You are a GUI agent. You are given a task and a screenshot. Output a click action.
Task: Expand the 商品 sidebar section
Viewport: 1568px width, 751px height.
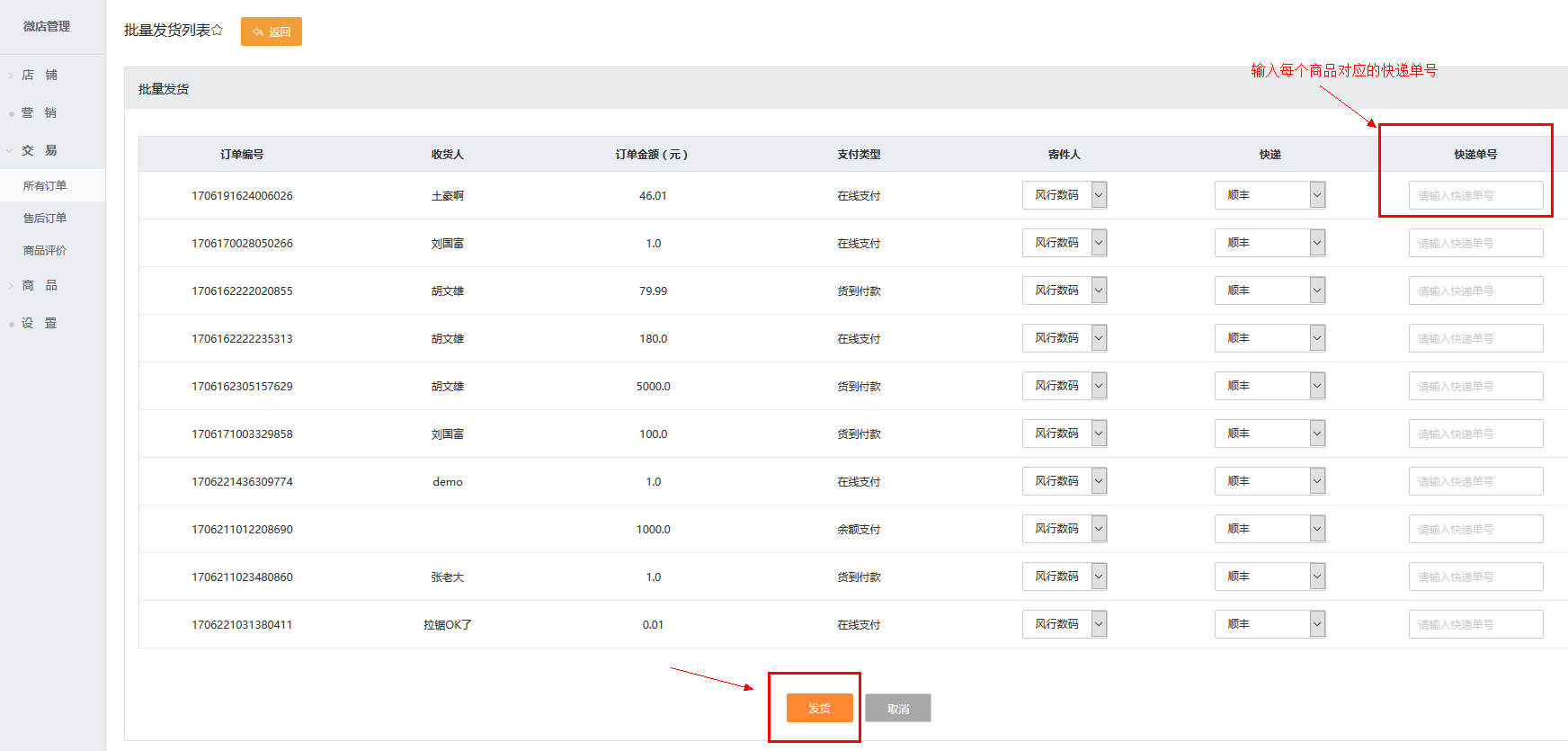40,285
